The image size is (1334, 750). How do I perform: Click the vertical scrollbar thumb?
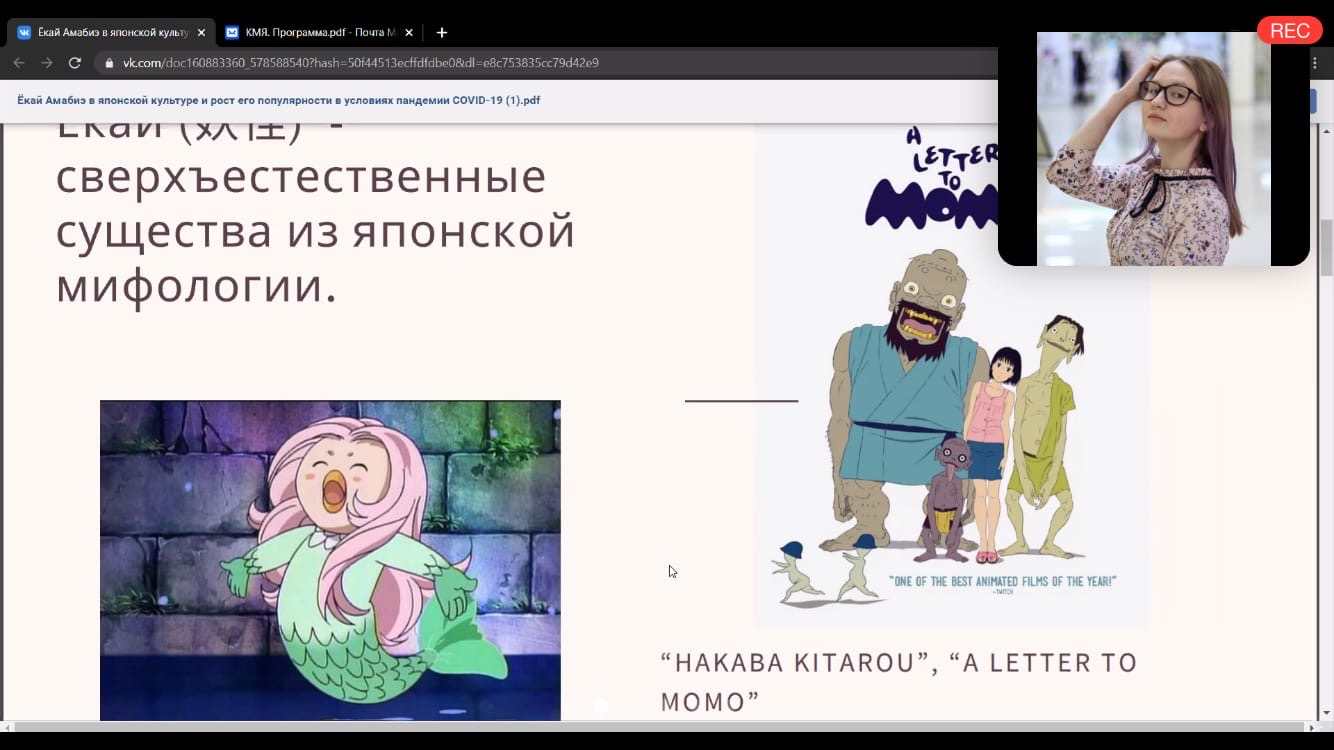(x=1326, y=250)
